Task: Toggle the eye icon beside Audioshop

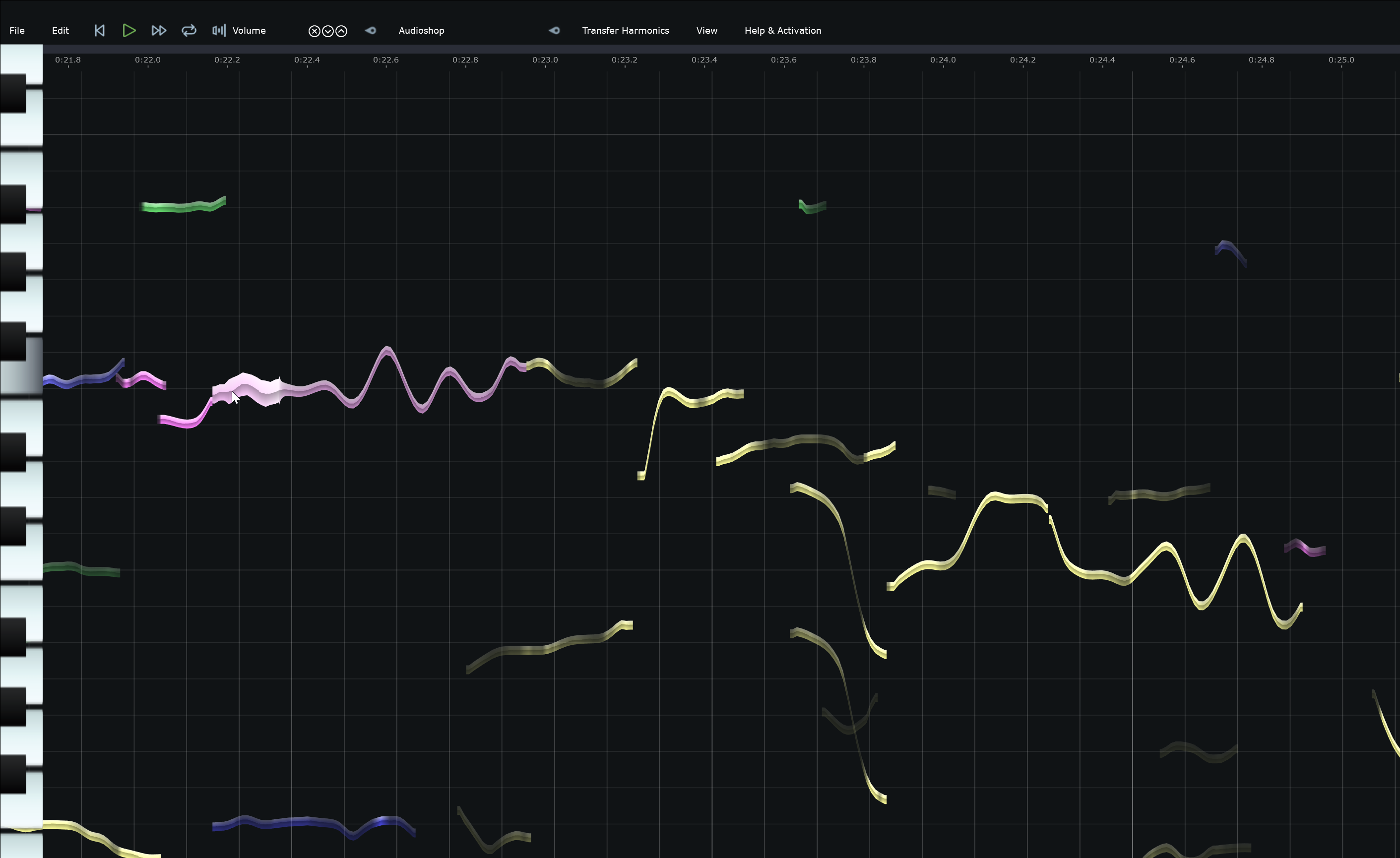Action: point(371,31)
